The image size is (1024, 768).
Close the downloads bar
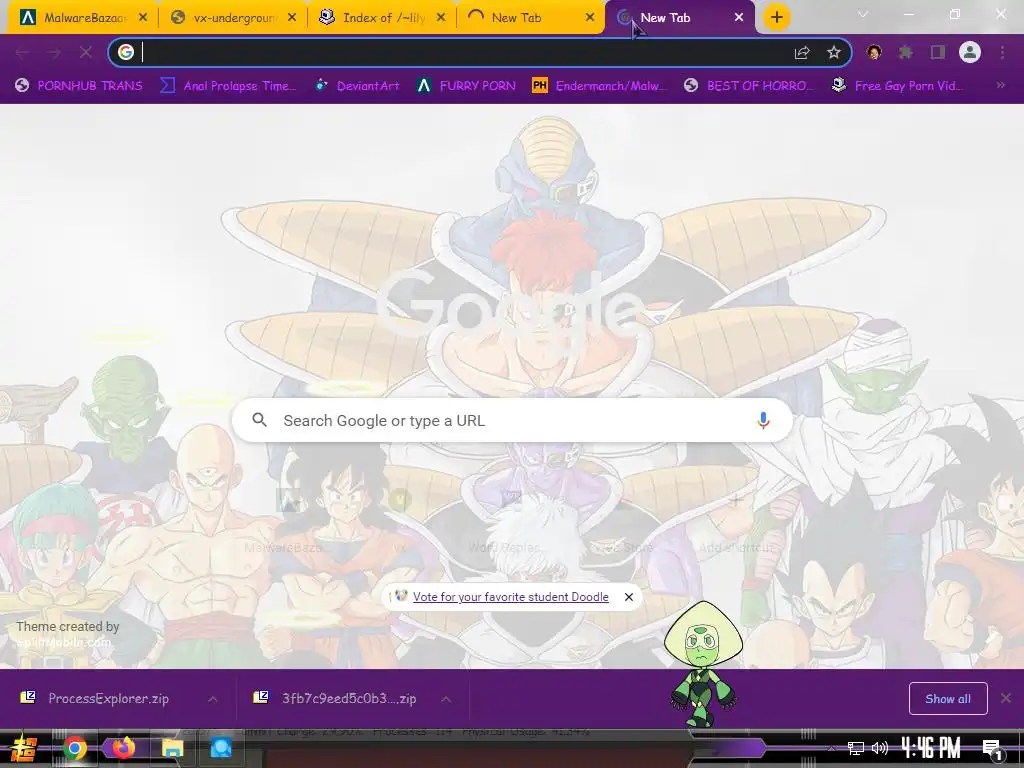(x=1006, y=698)
